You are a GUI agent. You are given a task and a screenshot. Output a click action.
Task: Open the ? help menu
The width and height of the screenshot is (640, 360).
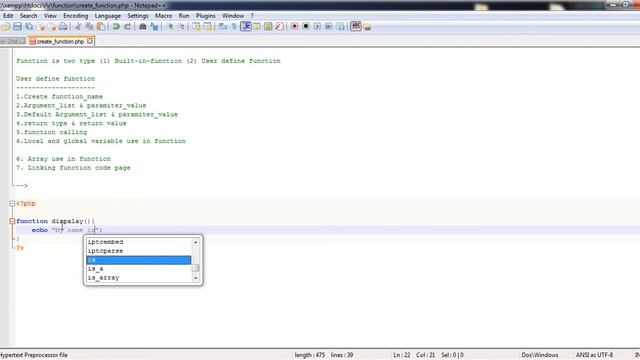(252, 16)
